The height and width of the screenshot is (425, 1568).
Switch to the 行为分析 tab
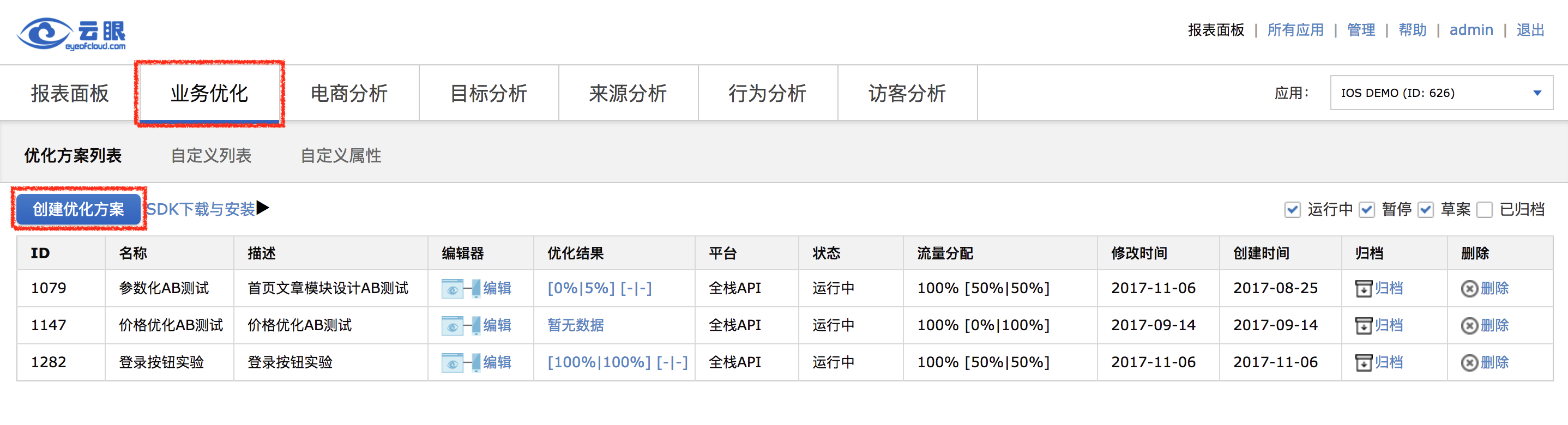pyautogui.click(x=768, y=93)
